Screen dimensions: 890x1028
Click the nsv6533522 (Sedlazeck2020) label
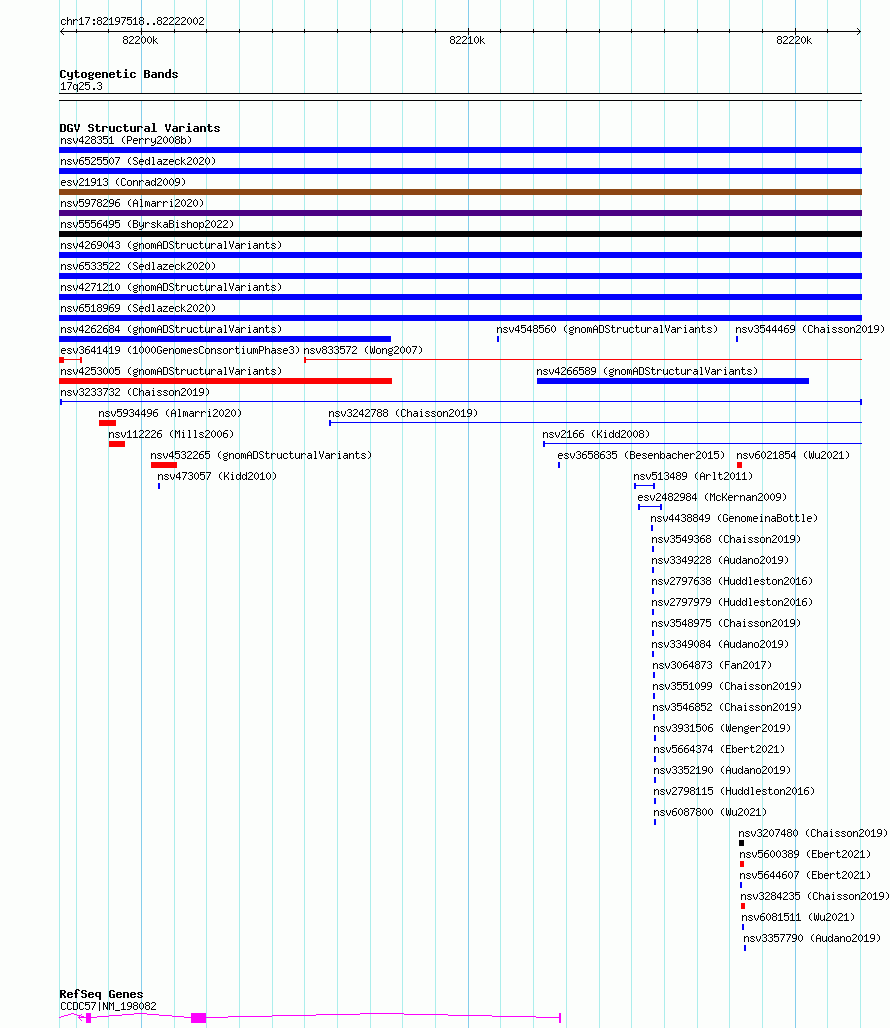[138, 266]
